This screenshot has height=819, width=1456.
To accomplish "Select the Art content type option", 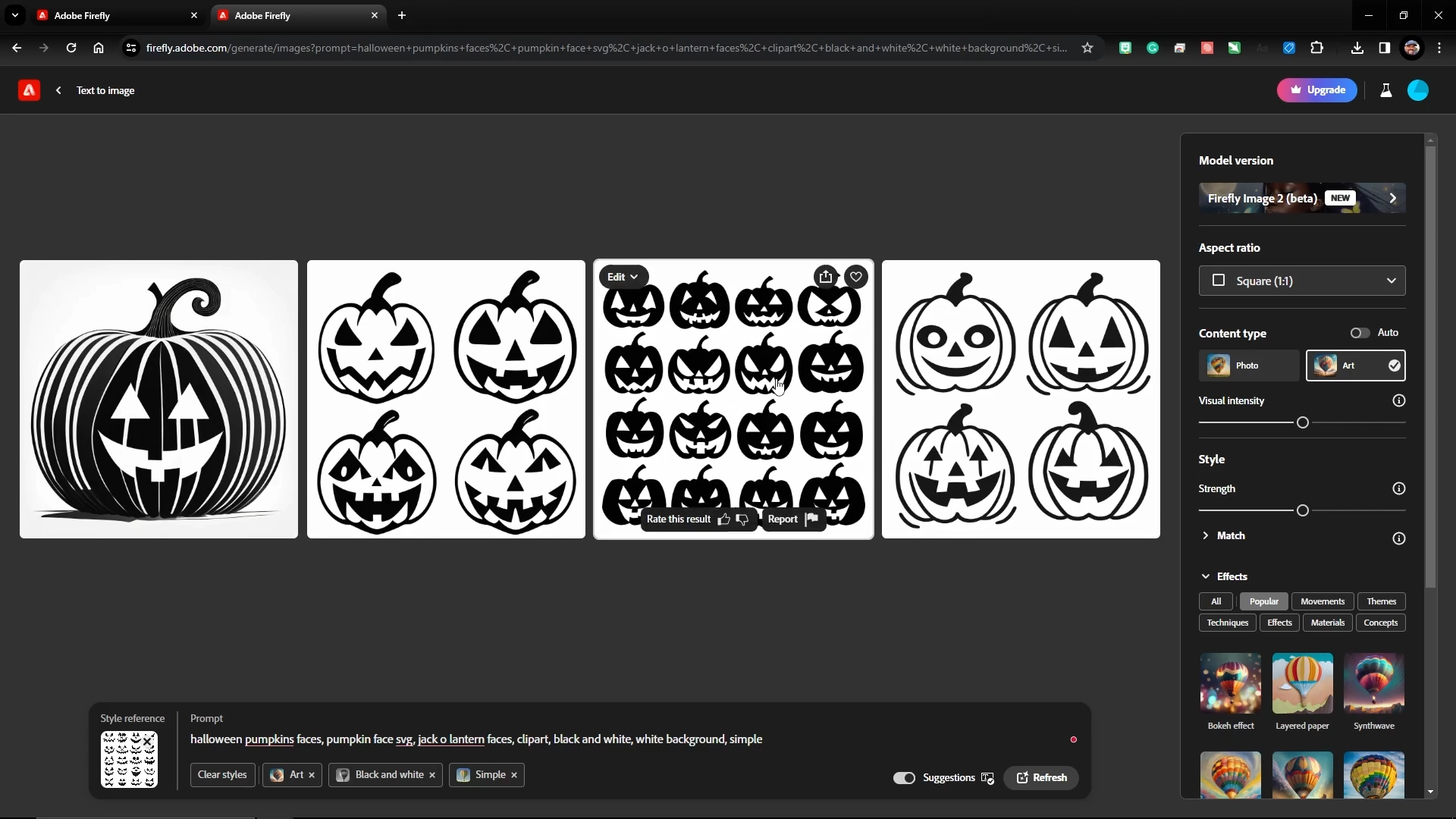I will [x=1357, y=365].
